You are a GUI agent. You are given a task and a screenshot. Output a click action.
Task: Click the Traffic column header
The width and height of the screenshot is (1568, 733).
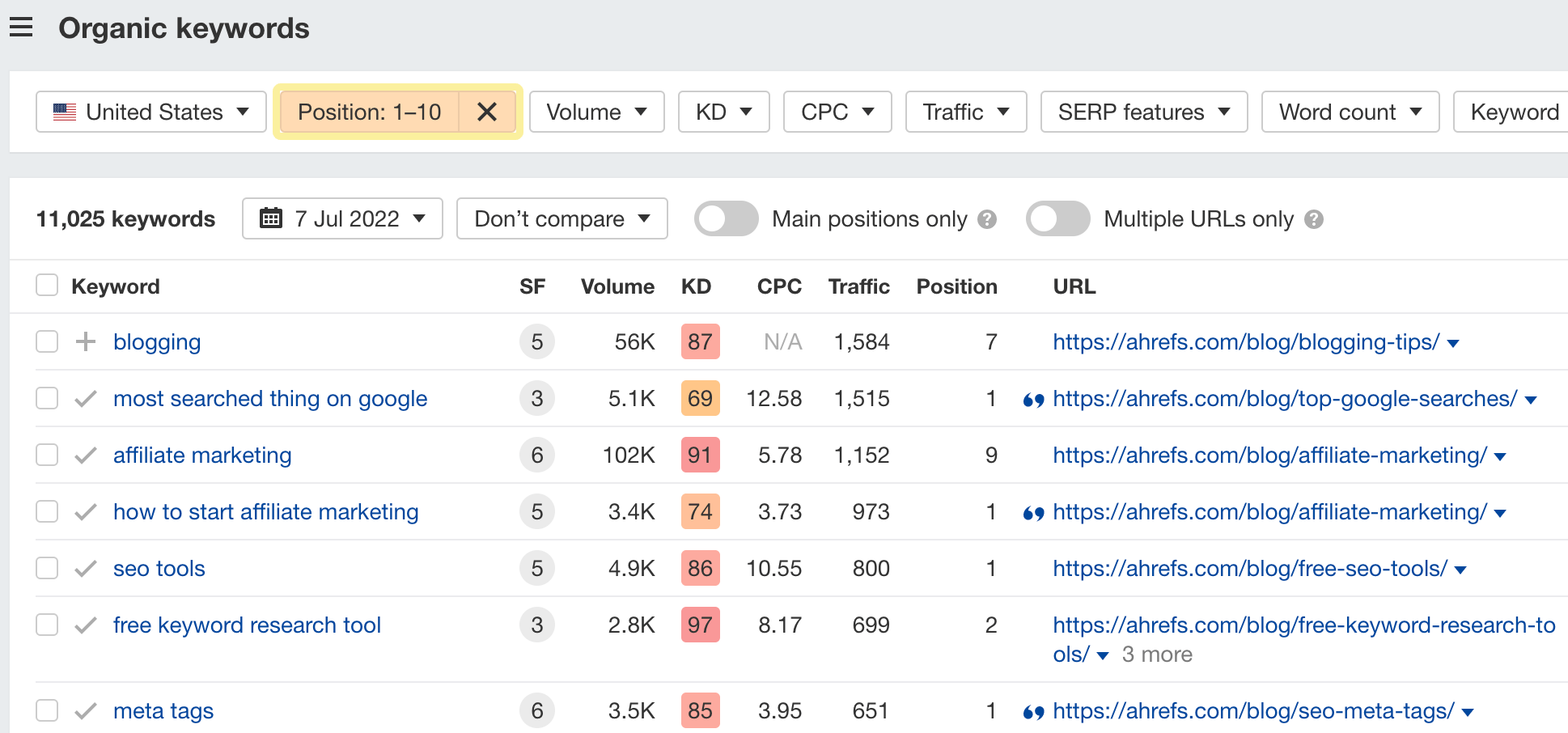[858, 286]
